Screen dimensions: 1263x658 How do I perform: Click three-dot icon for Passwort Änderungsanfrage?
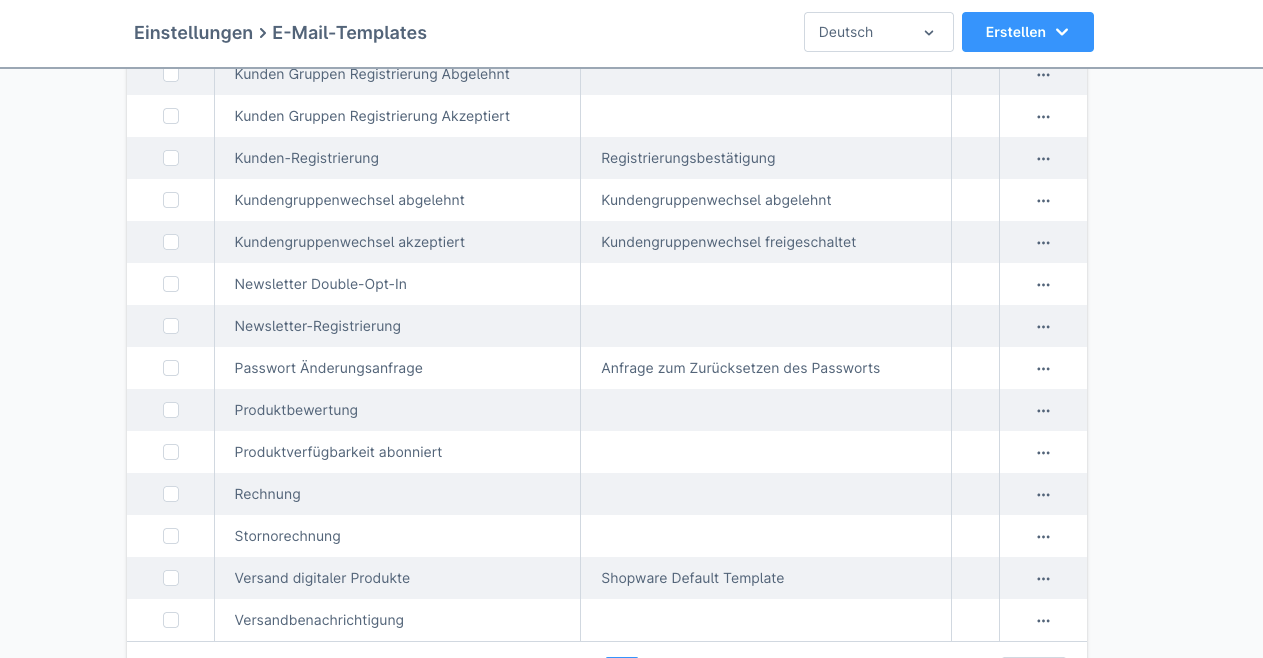click(x=1043, y=368)
